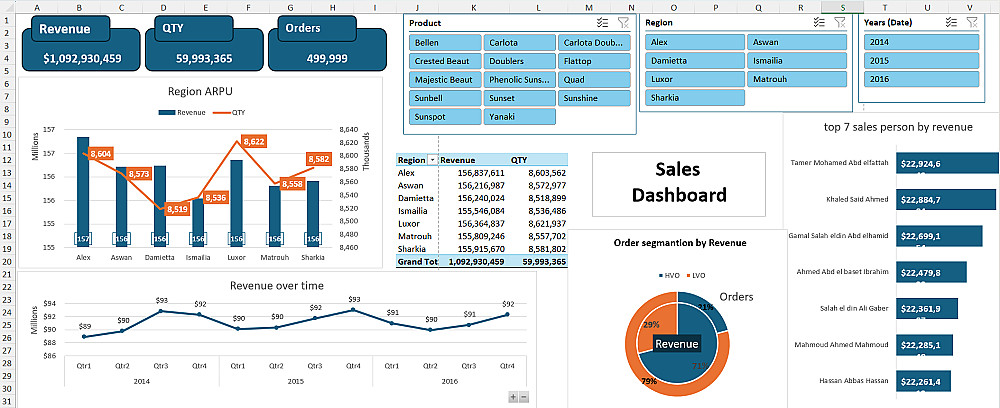Viewport: 1000px width, 408px height.
Task: Filter by product Flattop
Action: click(x=594, y=61)
